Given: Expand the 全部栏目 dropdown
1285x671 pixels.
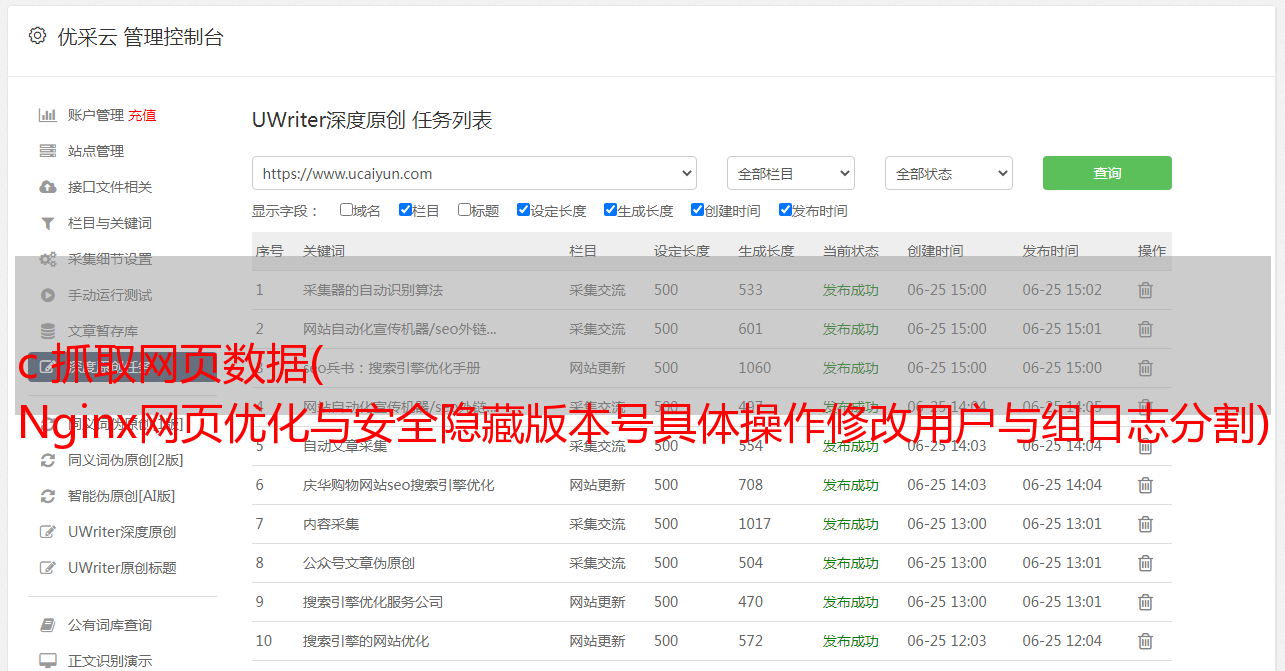Looking at the screenshot, I should (x=790, y=173).
